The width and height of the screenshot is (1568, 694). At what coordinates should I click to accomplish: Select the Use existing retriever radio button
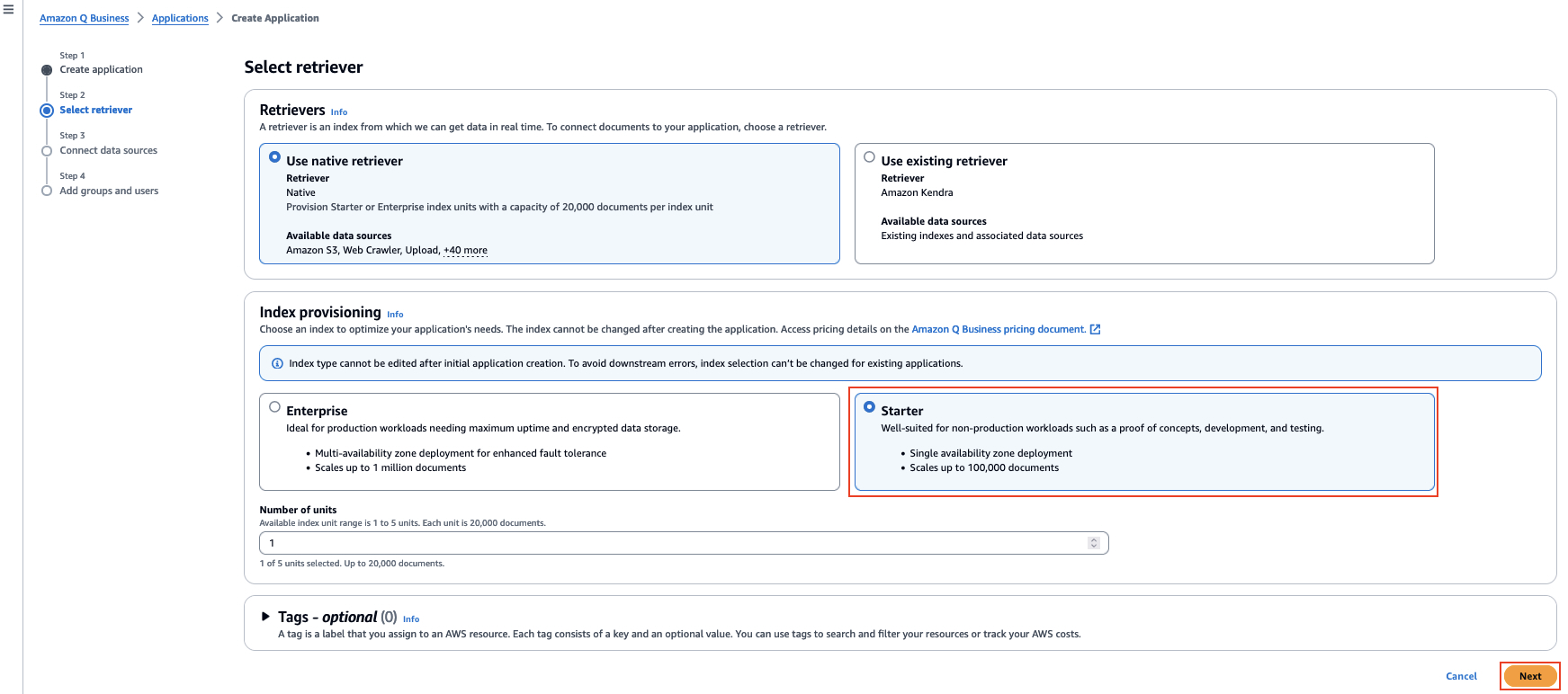(x=869, y=156)
